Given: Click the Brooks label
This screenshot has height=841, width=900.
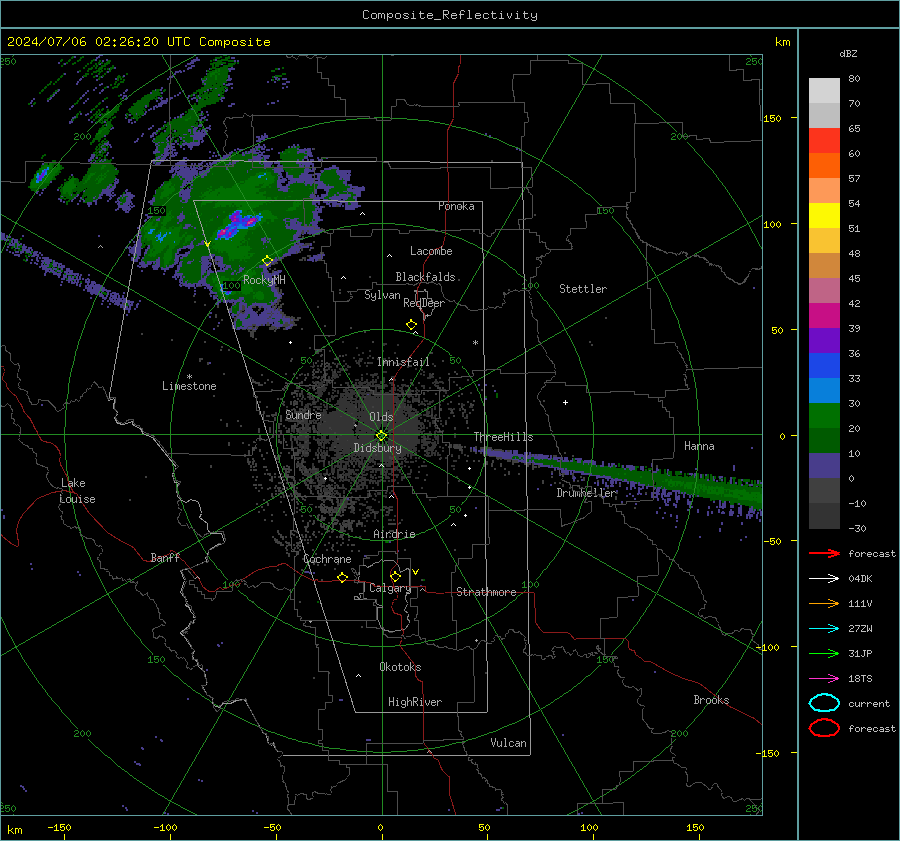Looking at the screenshot, I should click(711, 700).
